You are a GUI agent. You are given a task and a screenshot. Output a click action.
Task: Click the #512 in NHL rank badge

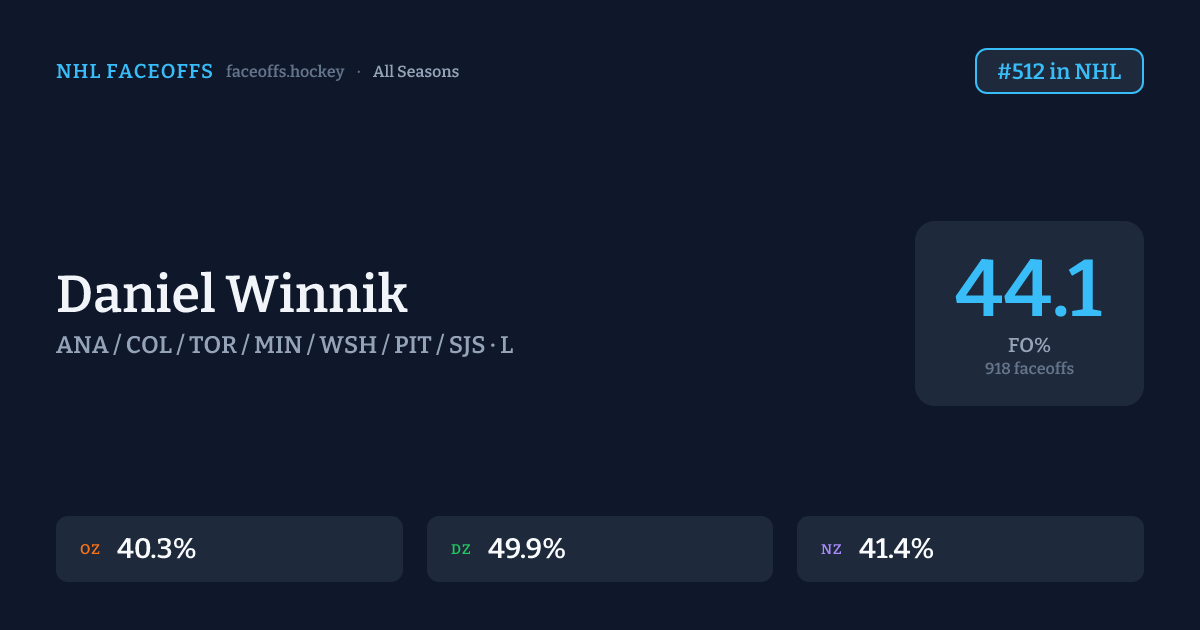(1059, 71)
